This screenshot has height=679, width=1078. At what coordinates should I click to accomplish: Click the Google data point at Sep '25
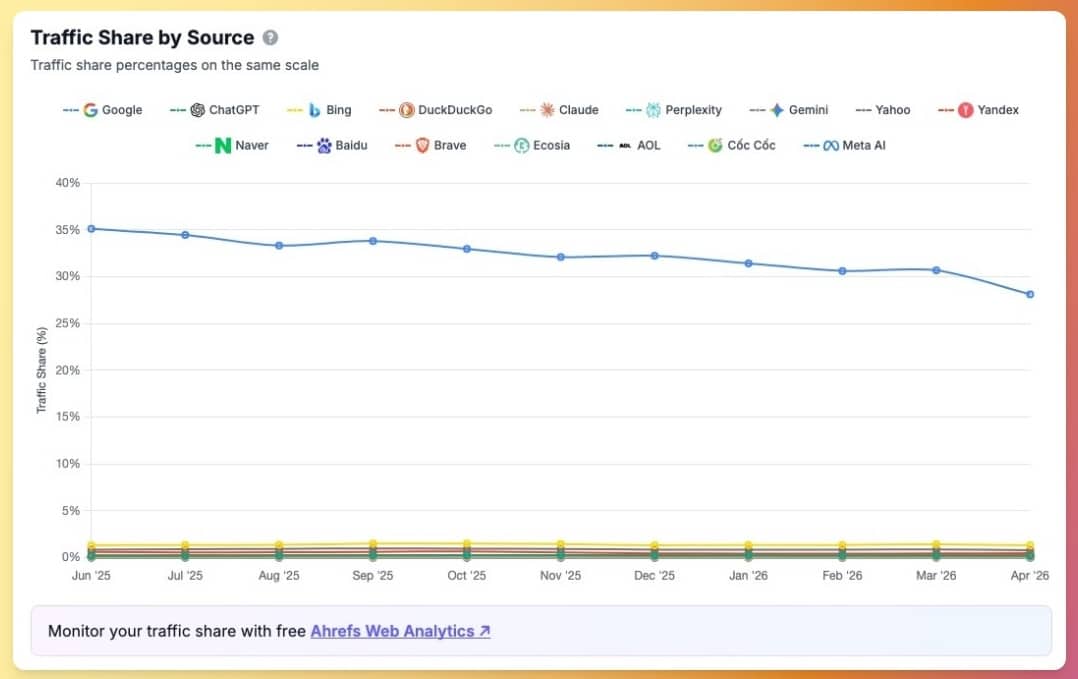pos(373,241)
